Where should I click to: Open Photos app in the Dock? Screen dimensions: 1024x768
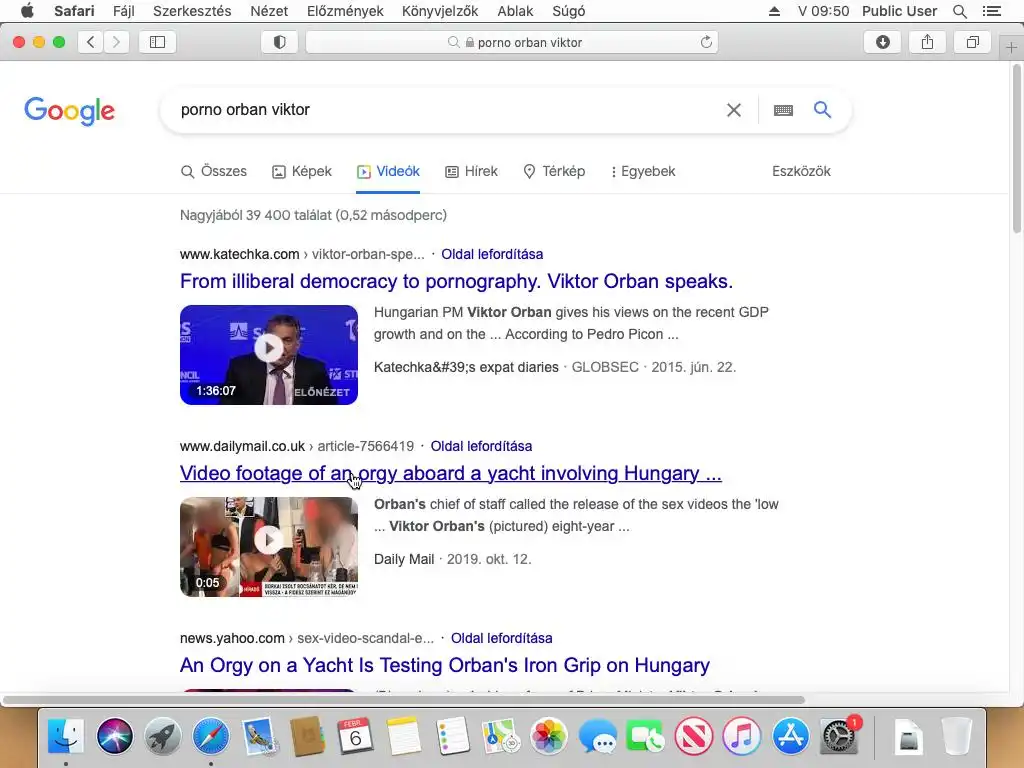[x=549, y=736]
